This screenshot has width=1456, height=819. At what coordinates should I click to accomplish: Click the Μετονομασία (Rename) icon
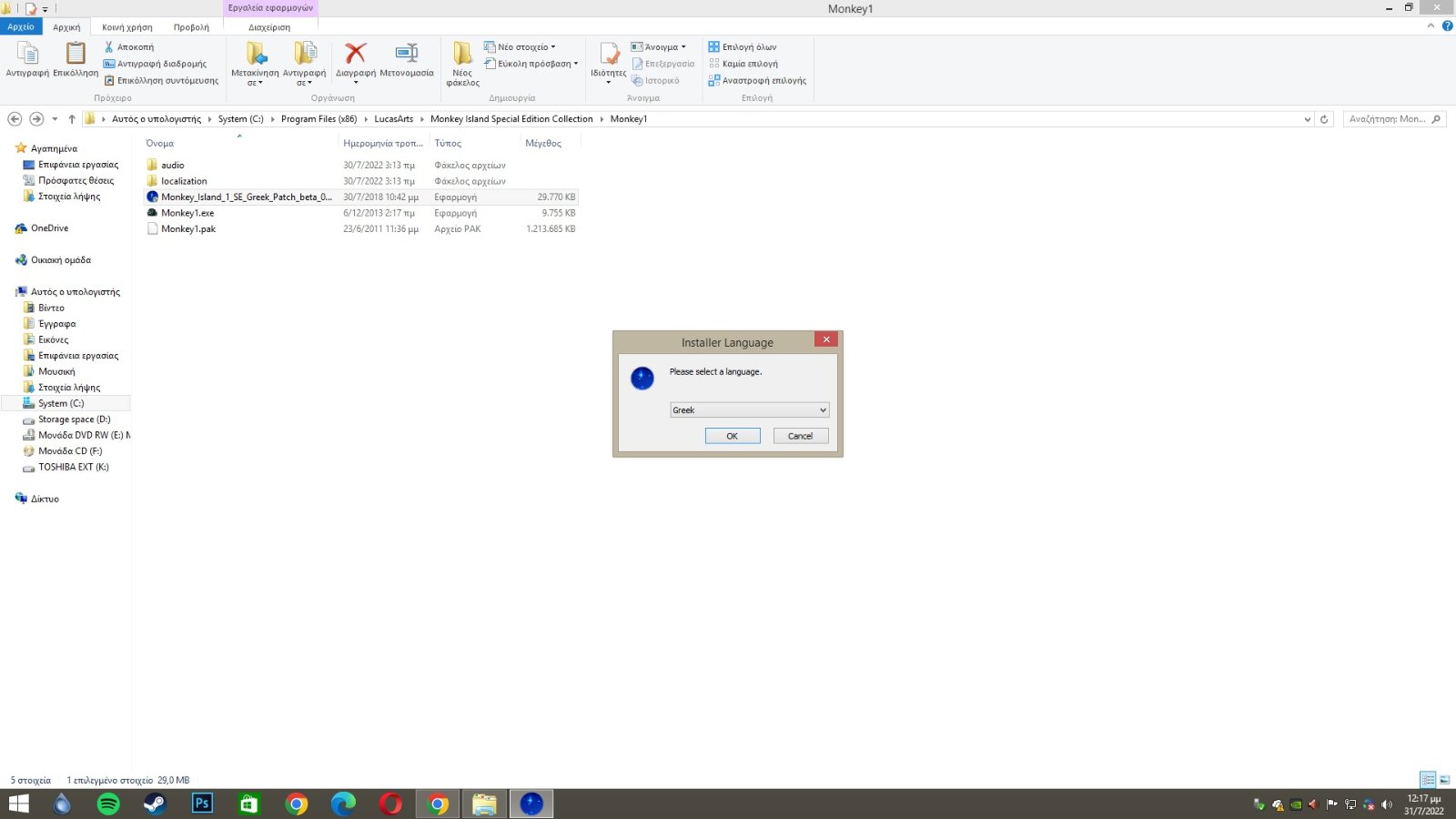point(407,60)
